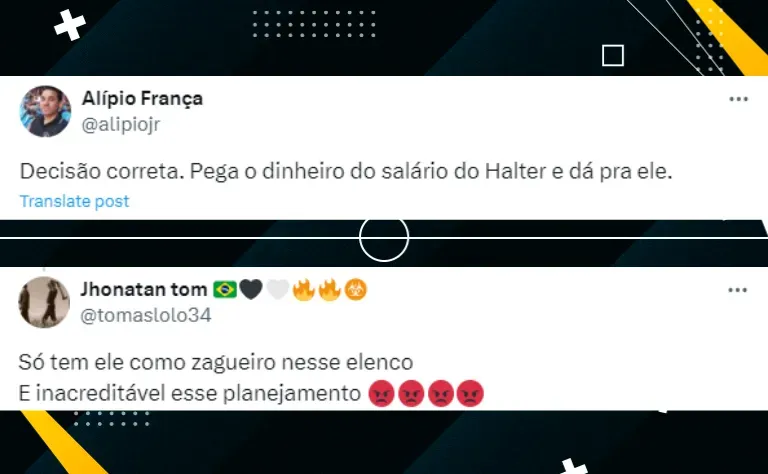
Task: Click Alípio França's profile avatar
Action: pos(45,112)
